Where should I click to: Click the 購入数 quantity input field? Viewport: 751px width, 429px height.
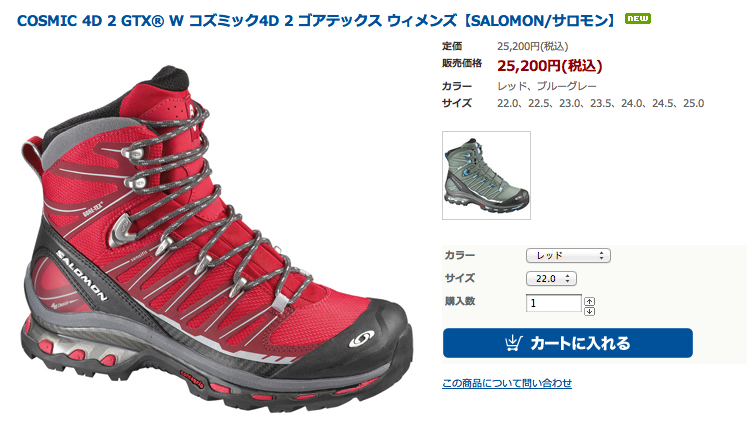click(x=554, y=303)
